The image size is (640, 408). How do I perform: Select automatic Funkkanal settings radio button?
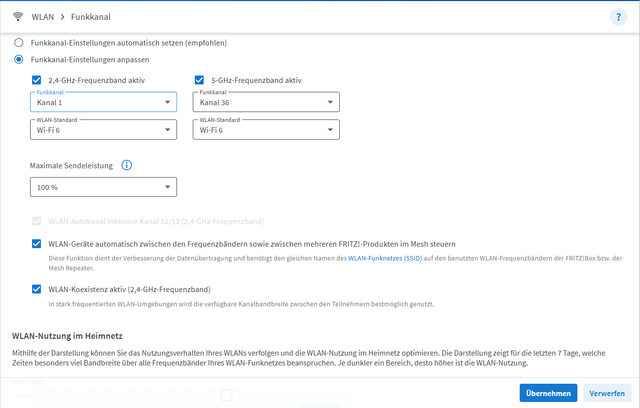(x=19, y=42)
